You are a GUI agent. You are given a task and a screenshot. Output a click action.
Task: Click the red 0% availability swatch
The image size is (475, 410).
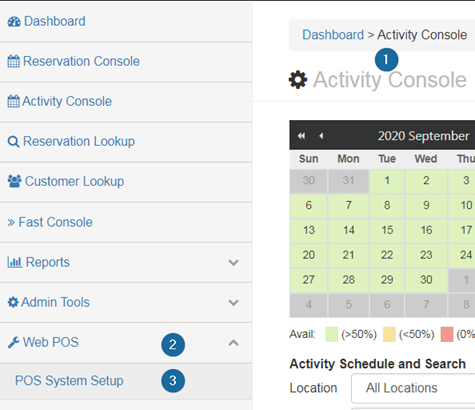(x=447, y=334)
